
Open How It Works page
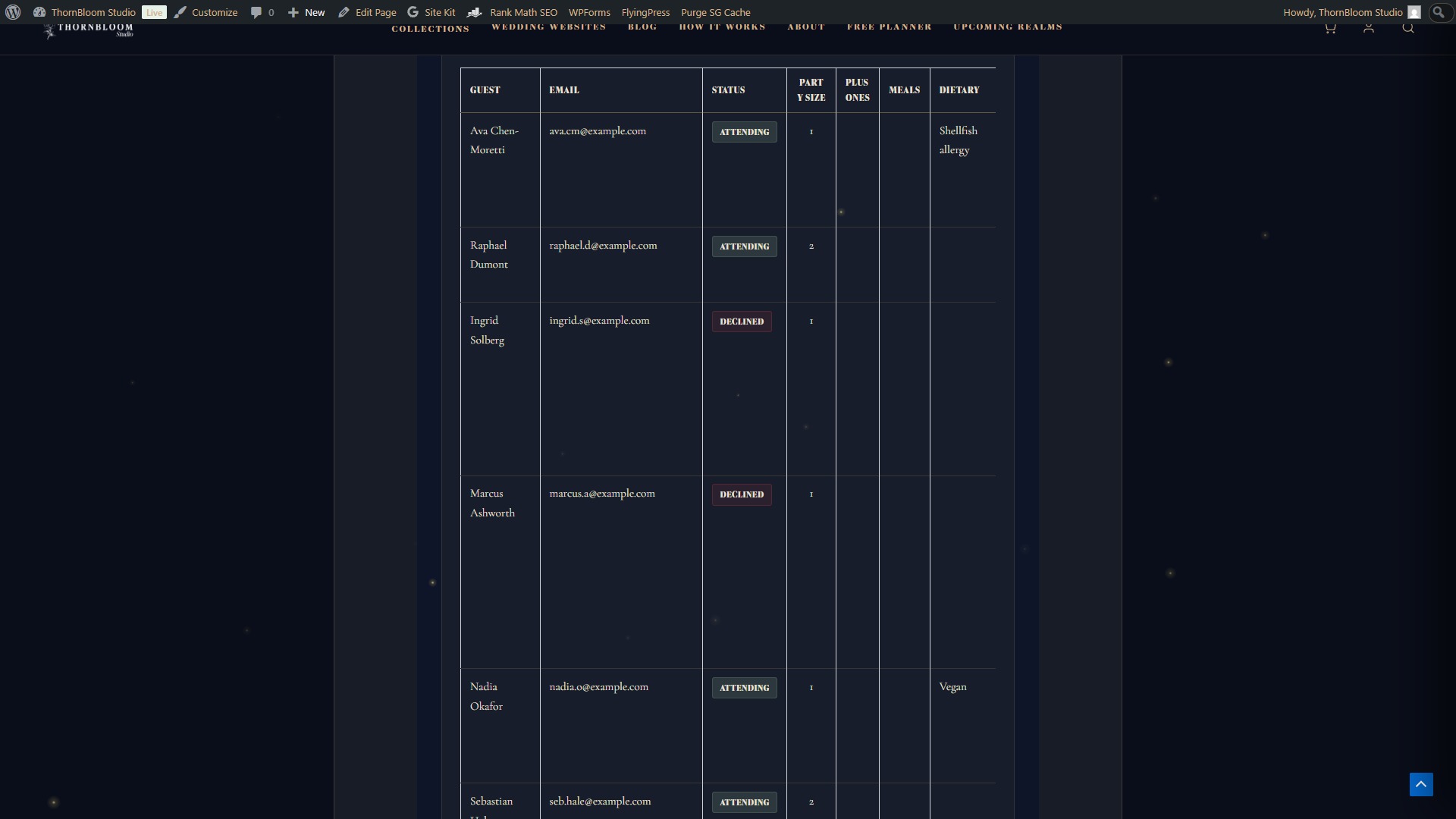click(x=722, y=27)
